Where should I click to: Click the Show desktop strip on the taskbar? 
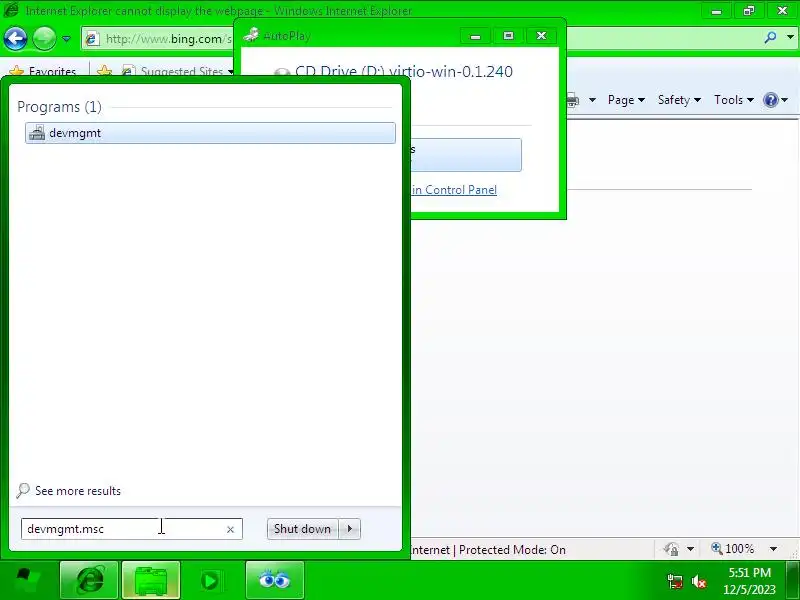point(793,580)
